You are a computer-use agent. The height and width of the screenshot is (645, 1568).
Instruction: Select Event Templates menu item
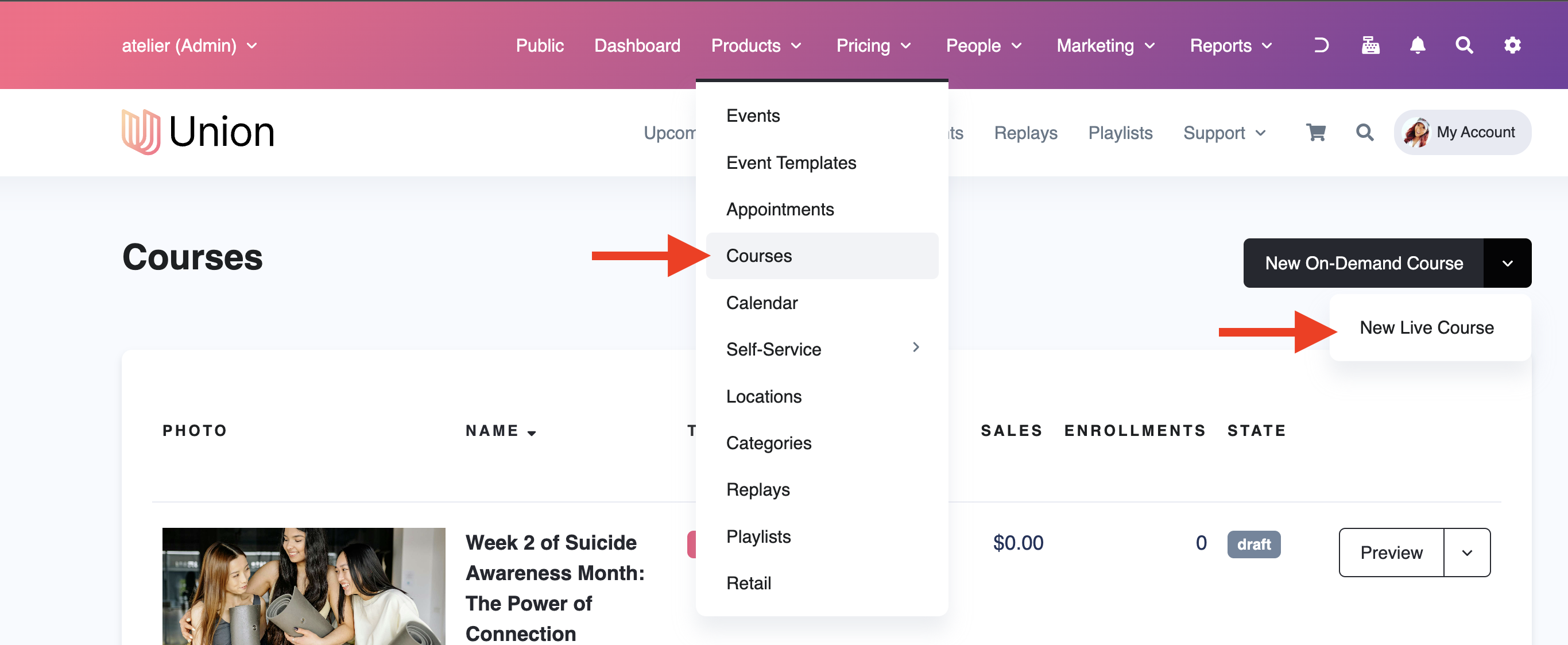[x=822, y=163]
